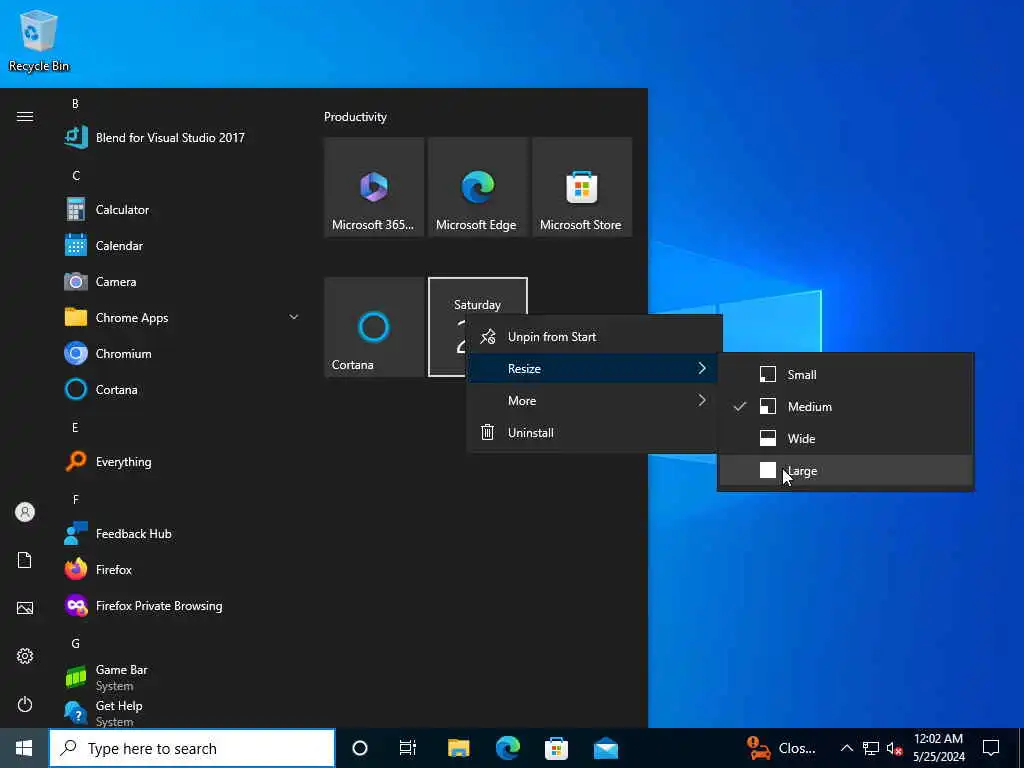Click the letter E section heading

pos(75,427)
